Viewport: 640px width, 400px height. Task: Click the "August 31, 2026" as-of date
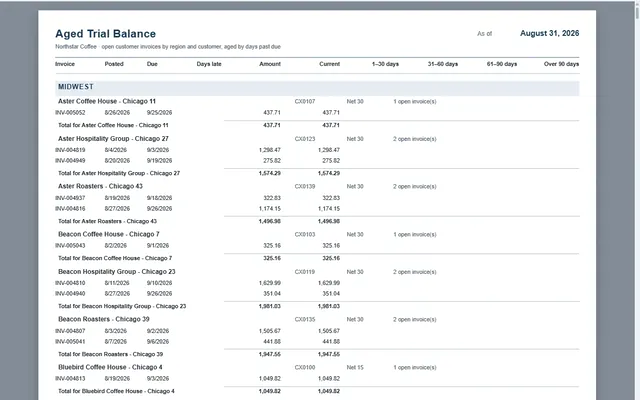549,33
